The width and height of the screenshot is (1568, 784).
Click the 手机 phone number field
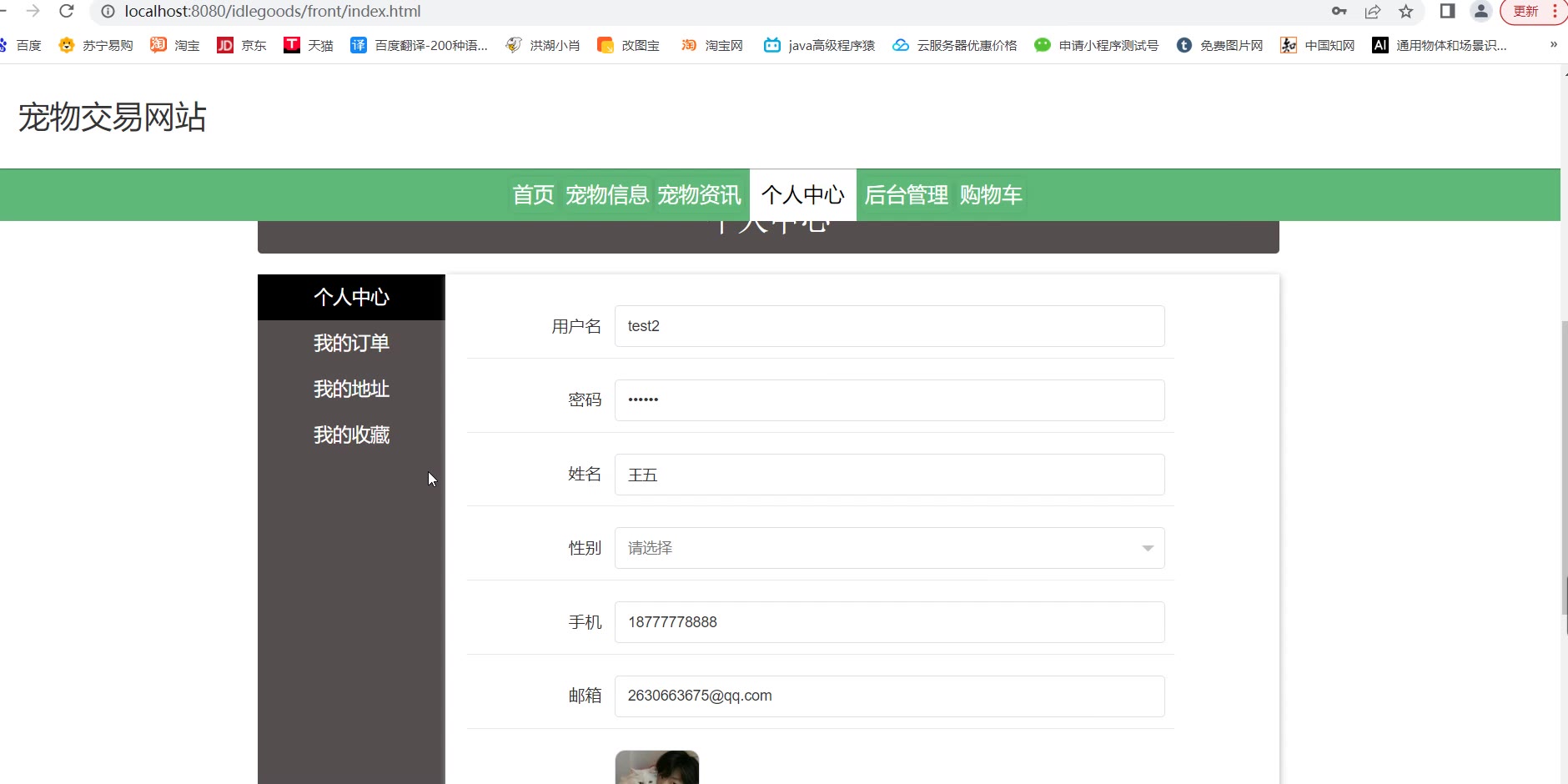tap(890, 622)
